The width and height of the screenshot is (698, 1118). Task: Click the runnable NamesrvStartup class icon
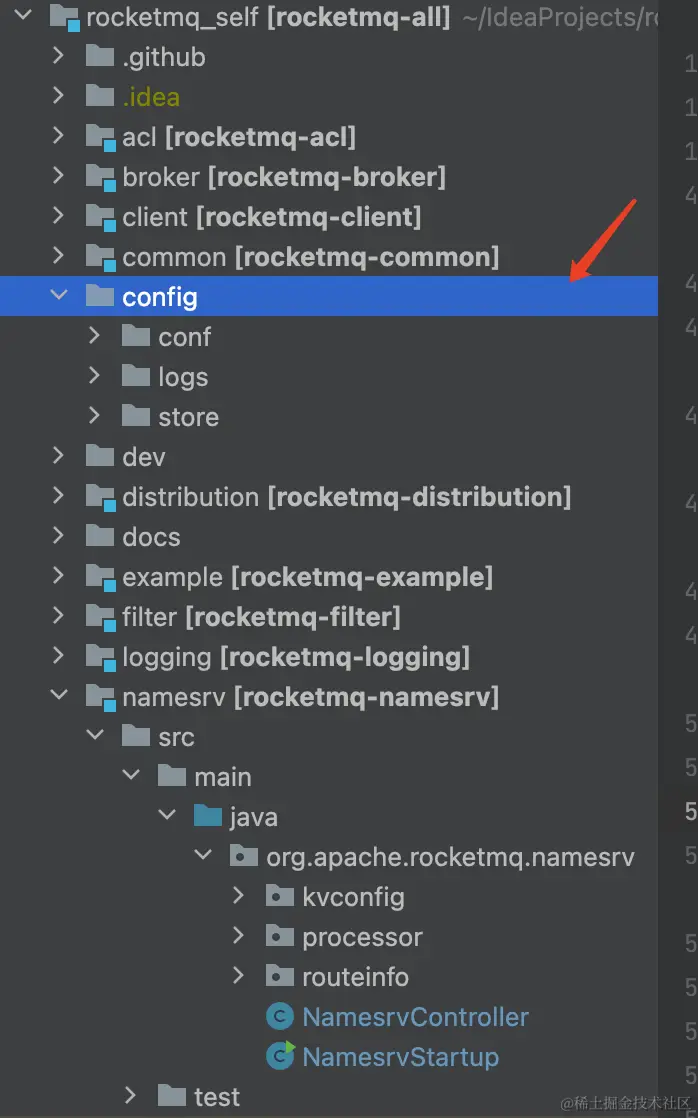(x=280, y=1056)
